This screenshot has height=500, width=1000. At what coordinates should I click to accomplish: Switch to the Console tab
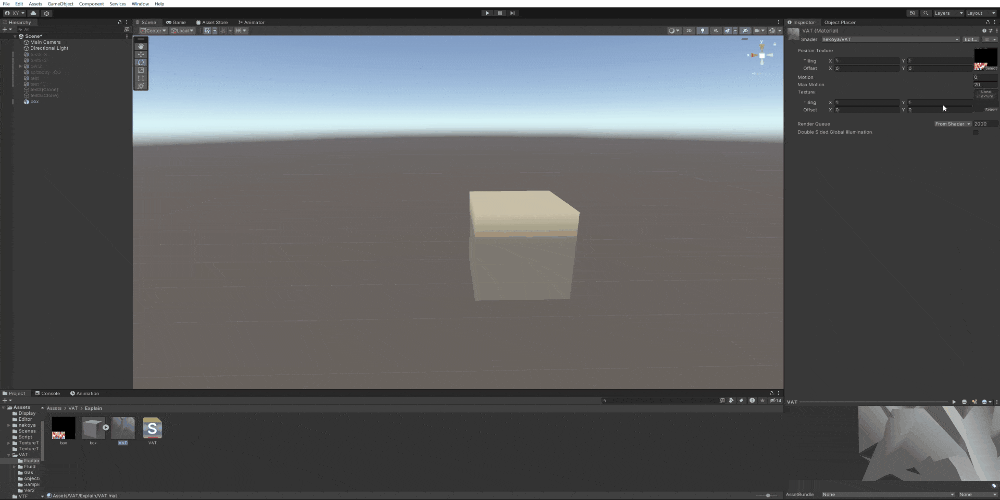[x=48, y=393]
